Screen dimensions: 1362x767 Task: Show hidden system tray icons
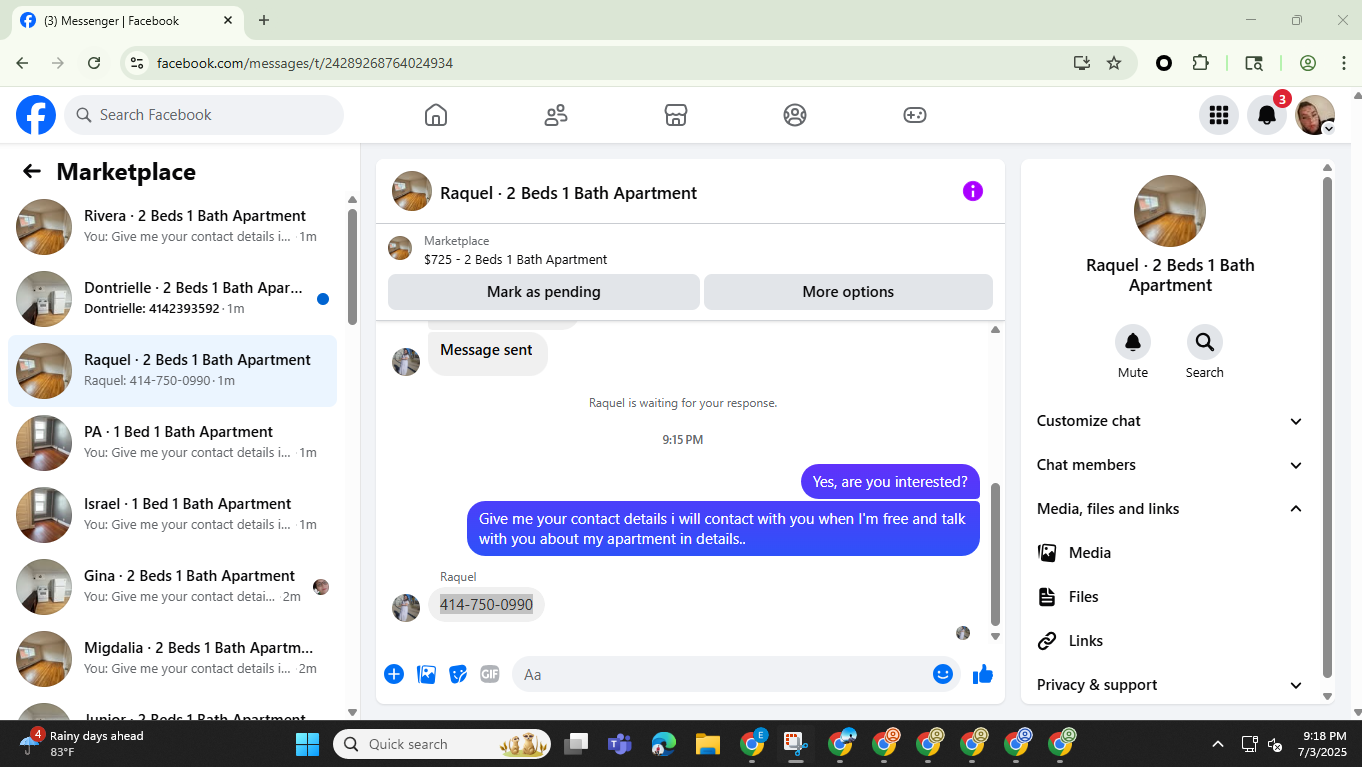coord(1217,744)
